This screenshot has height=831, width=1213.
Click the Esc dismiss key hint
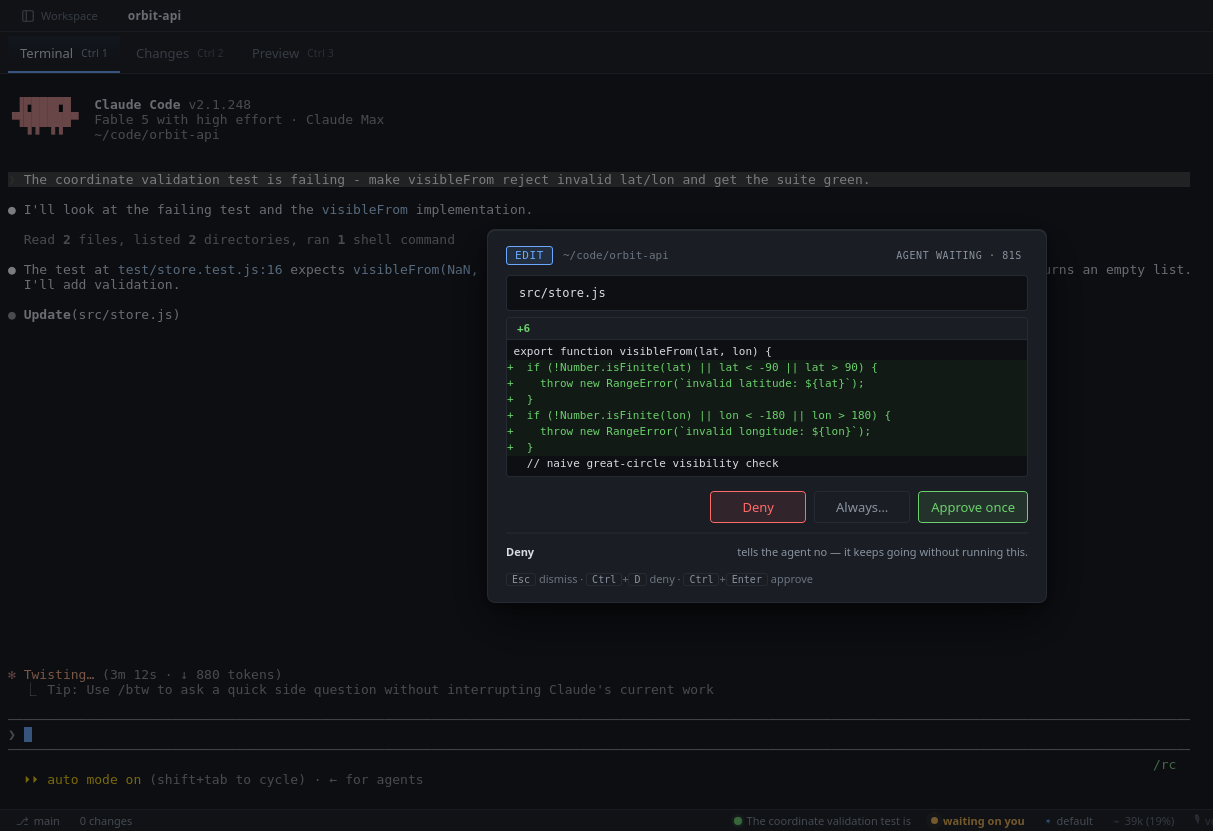click(x=521, y=579)
